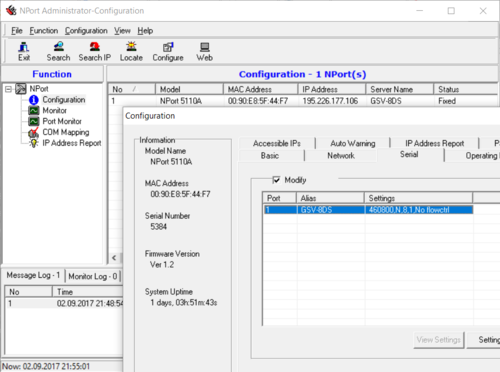Click the Exit toolbar icon

tap(24, 51)
